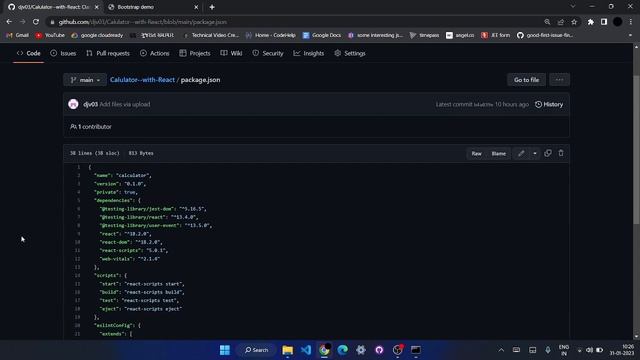Edit this file with pencil icon

point(521,153)
